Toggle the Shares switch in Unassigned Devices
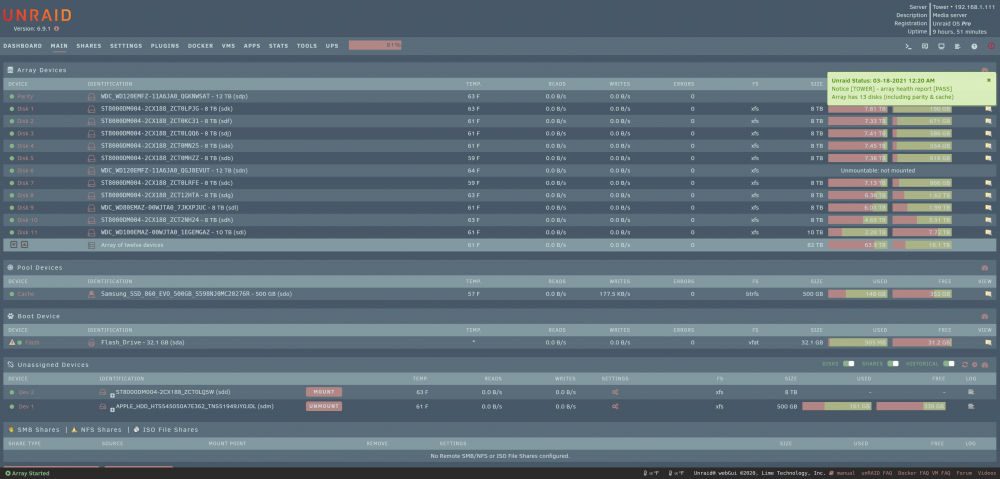 pos(893,364)
